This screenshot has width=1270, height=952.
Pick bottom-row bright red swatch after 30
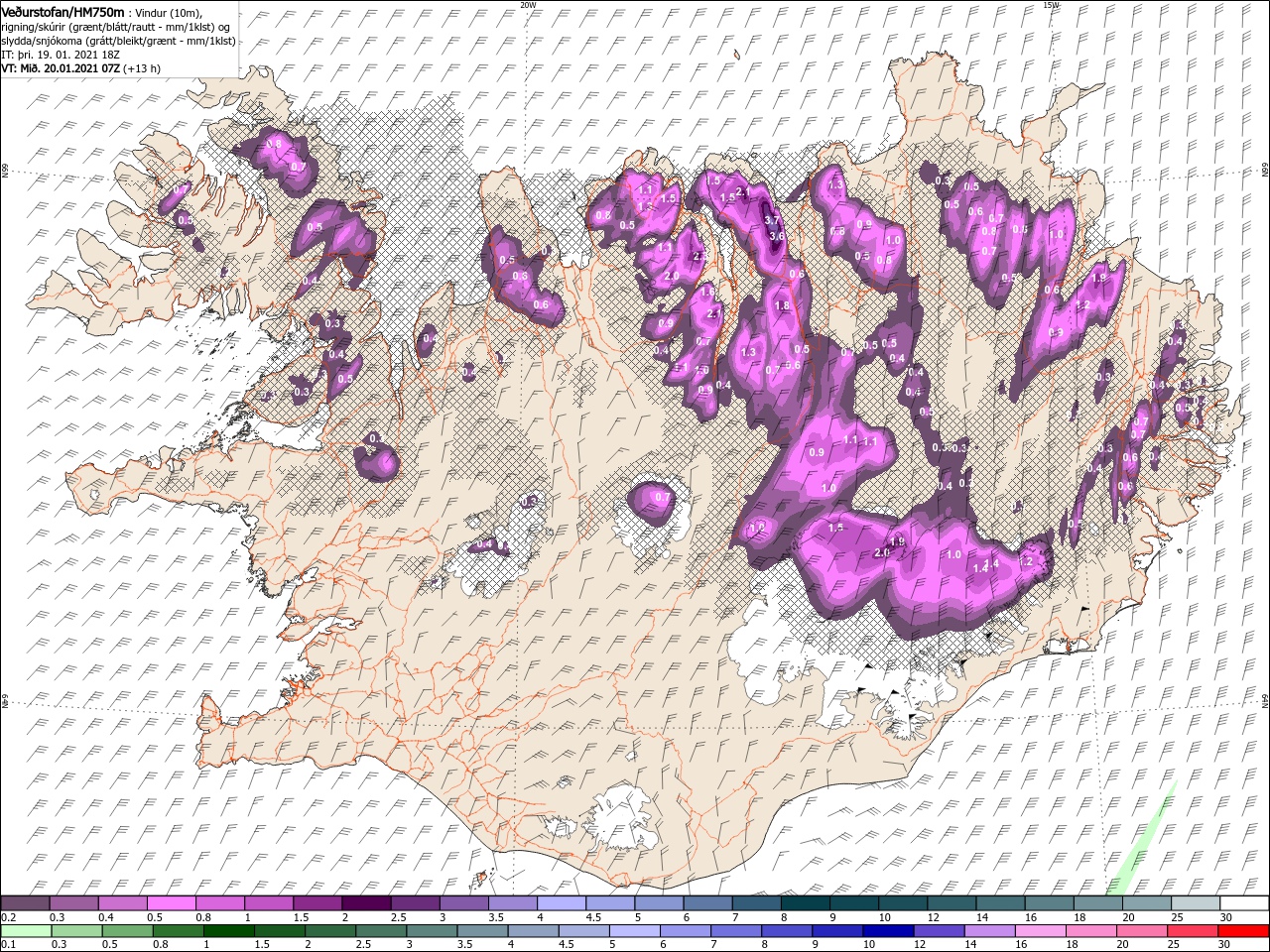point(1243,930)
